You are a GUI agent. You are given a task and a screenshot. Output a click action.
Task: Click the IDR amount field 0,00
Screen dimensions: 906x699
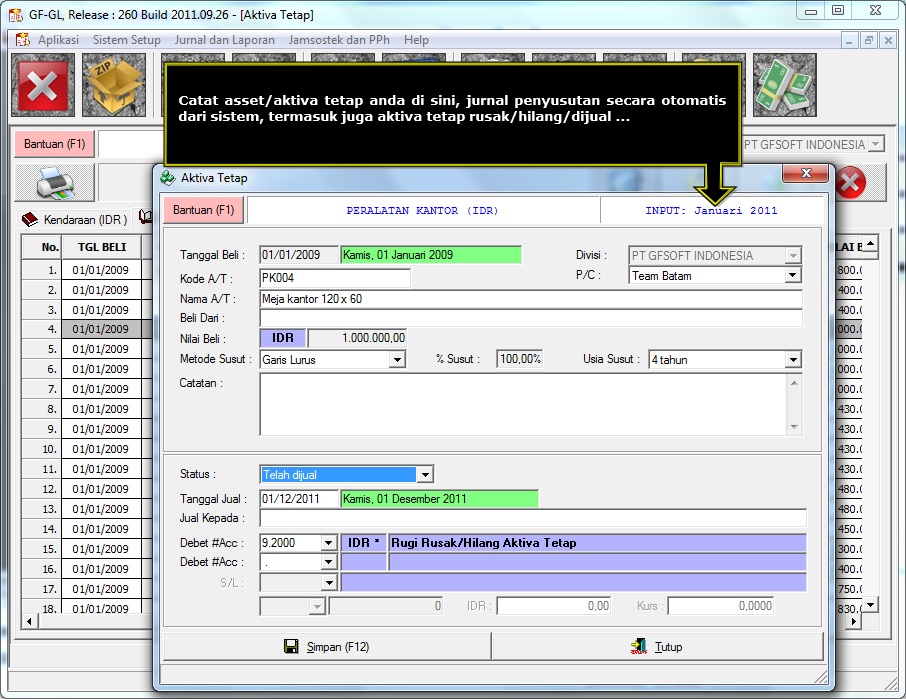pyautogui.click(x=554, y=606)
